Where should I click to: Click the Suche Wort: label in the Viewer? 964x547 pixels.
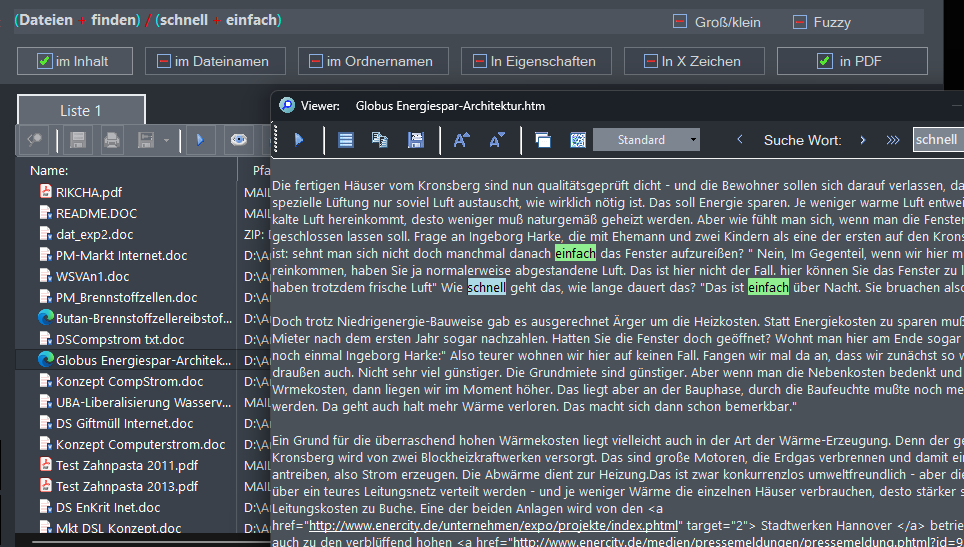coord(802,140)
